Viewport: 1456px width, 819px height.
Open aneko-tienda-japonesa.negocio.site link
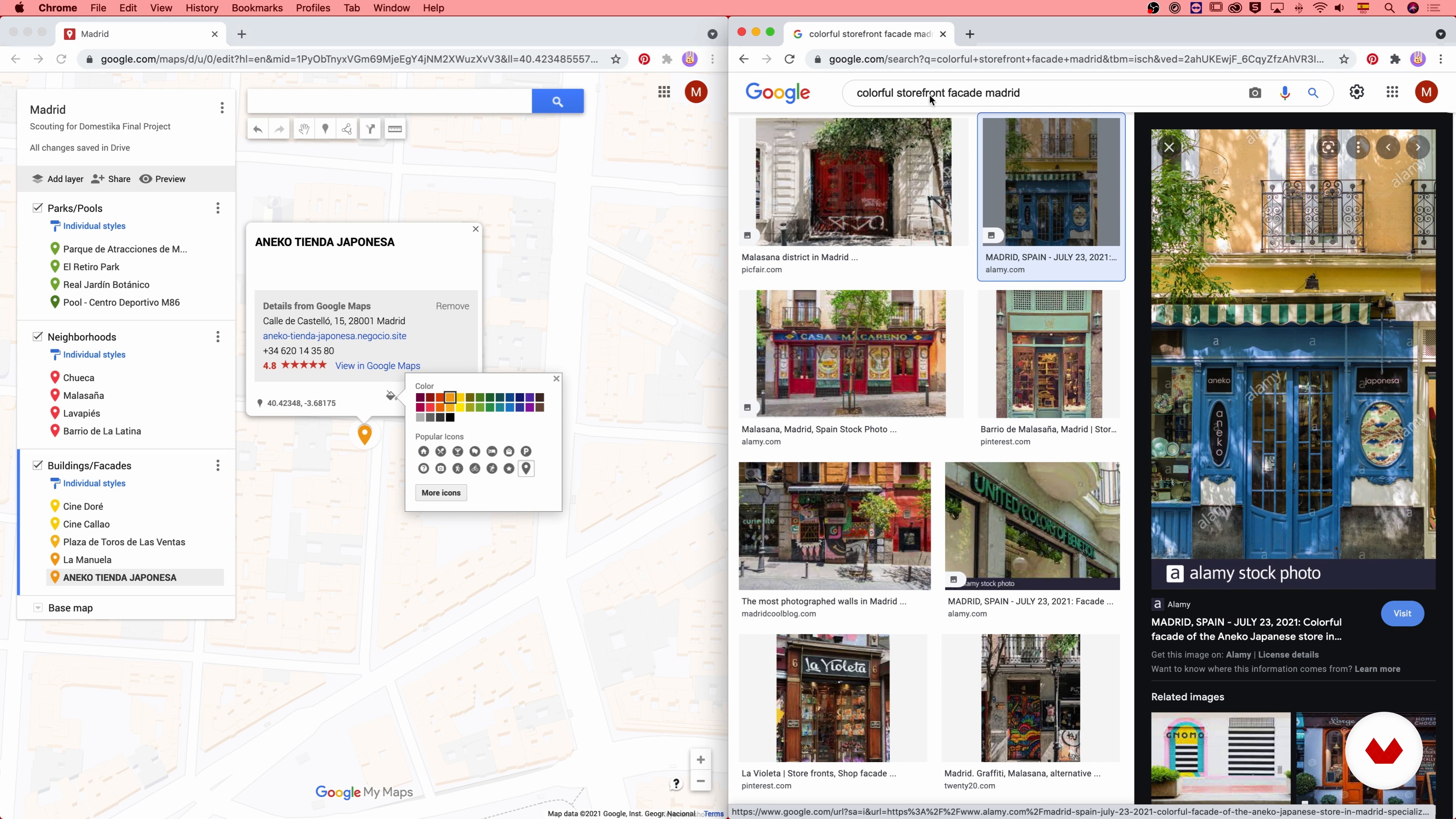tap(334, 336)
